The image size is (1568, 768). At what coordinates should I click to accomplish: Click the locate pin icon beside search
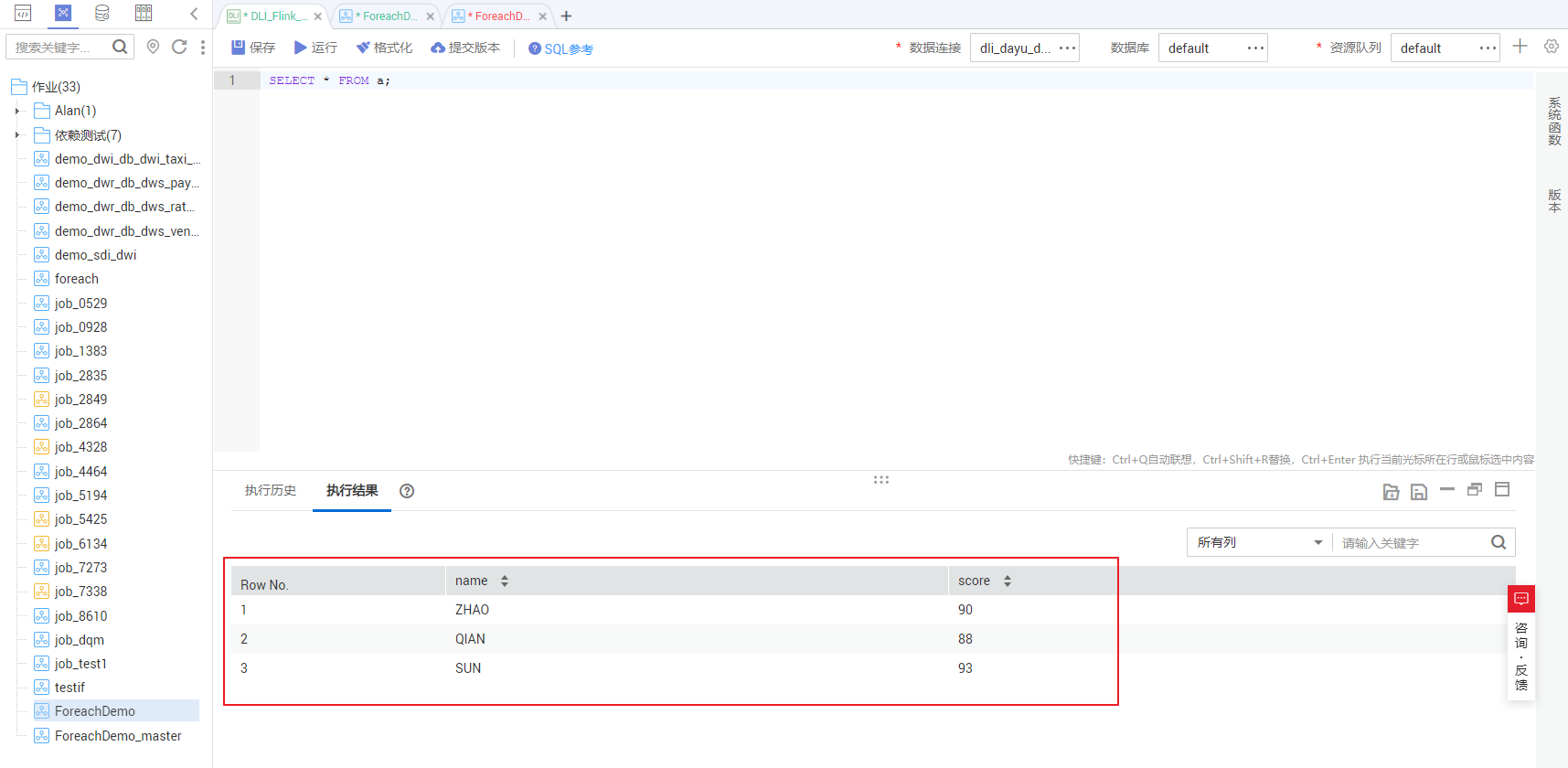point(153,47)
